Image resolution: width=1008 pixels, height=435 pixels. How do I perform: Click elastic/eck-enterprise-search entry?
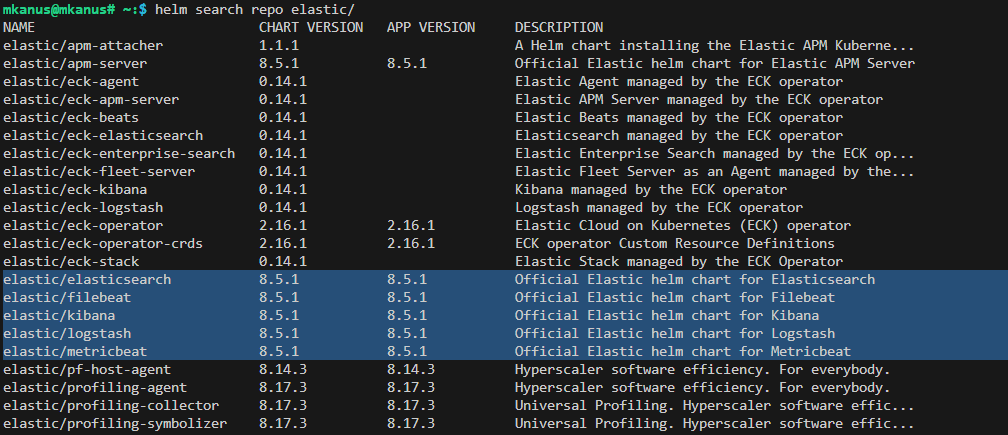click(119, 154)
